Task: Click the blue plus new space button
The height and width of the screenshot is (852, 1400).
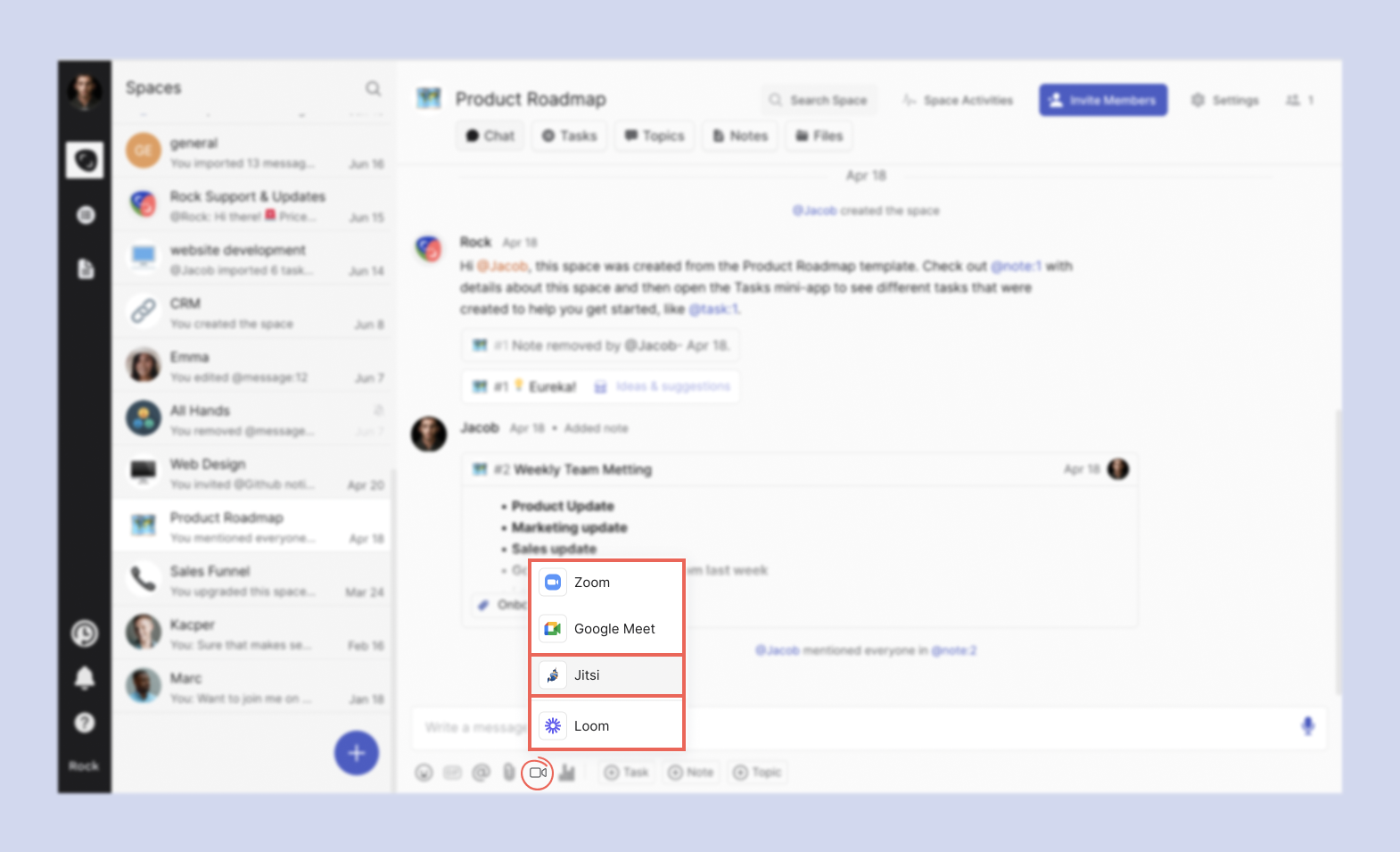Action: point(357,753)
